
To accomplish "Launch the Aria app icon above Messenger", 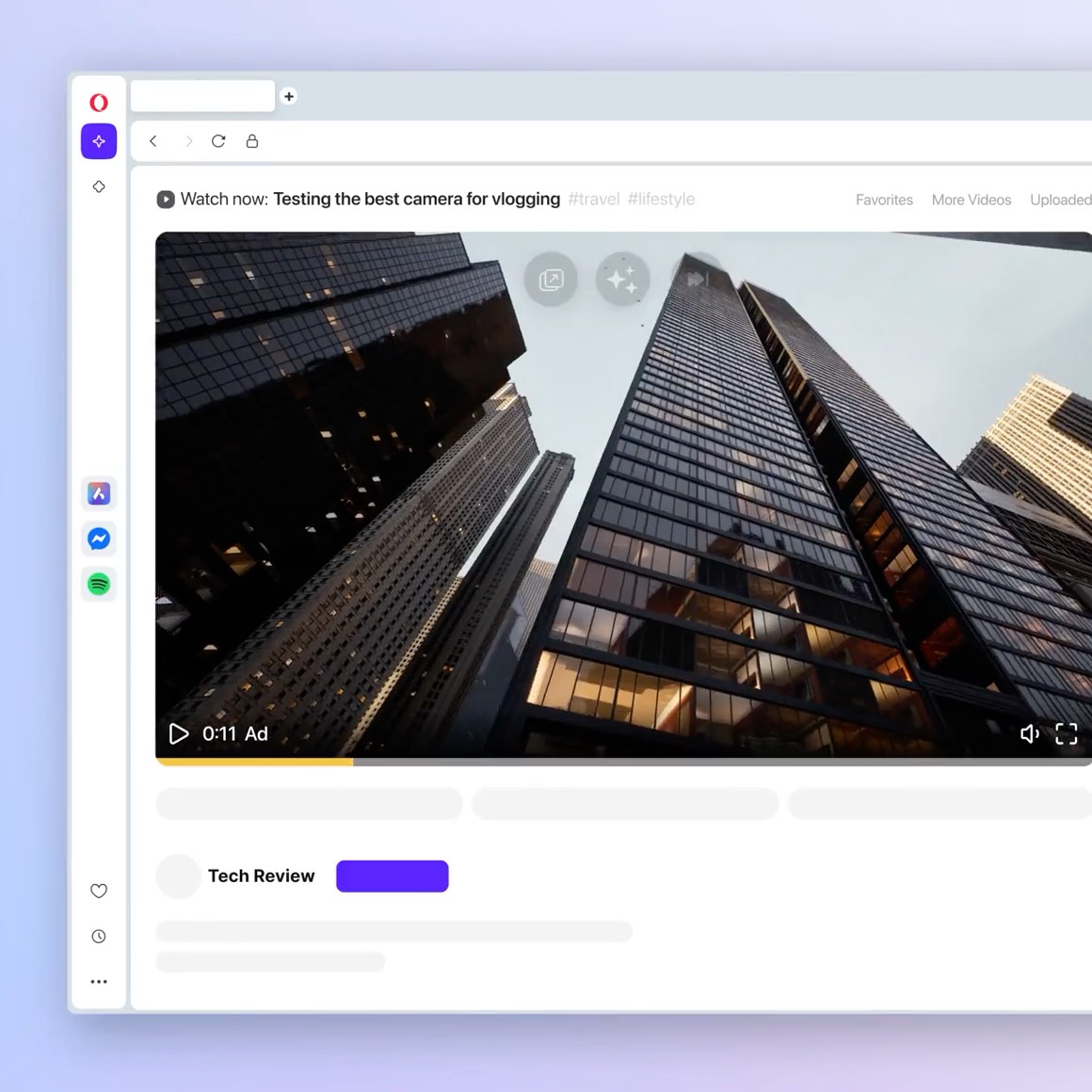I will click(x=99, y=493).
